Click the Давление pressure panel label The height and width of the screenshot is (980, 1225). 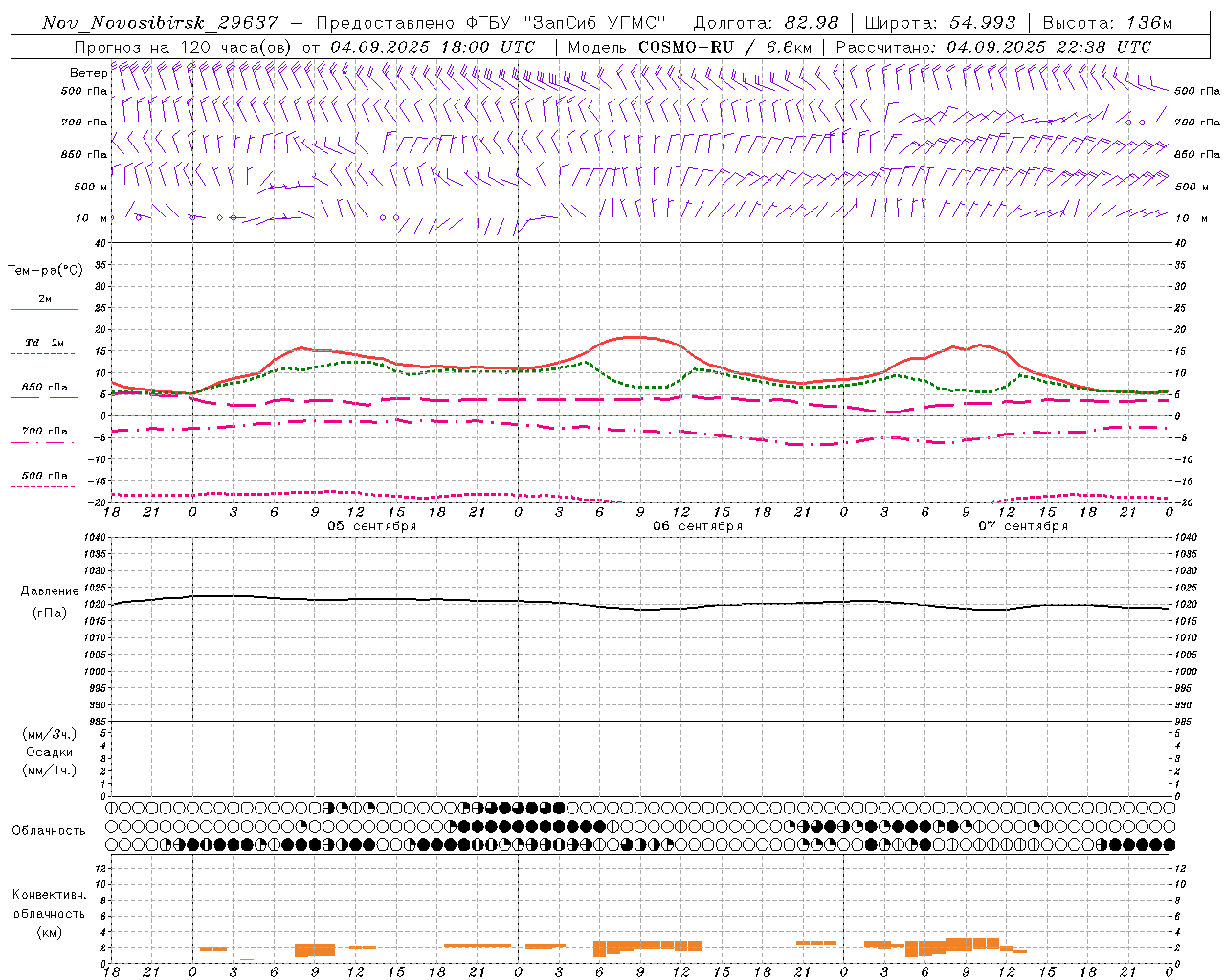tap(50, 591)
